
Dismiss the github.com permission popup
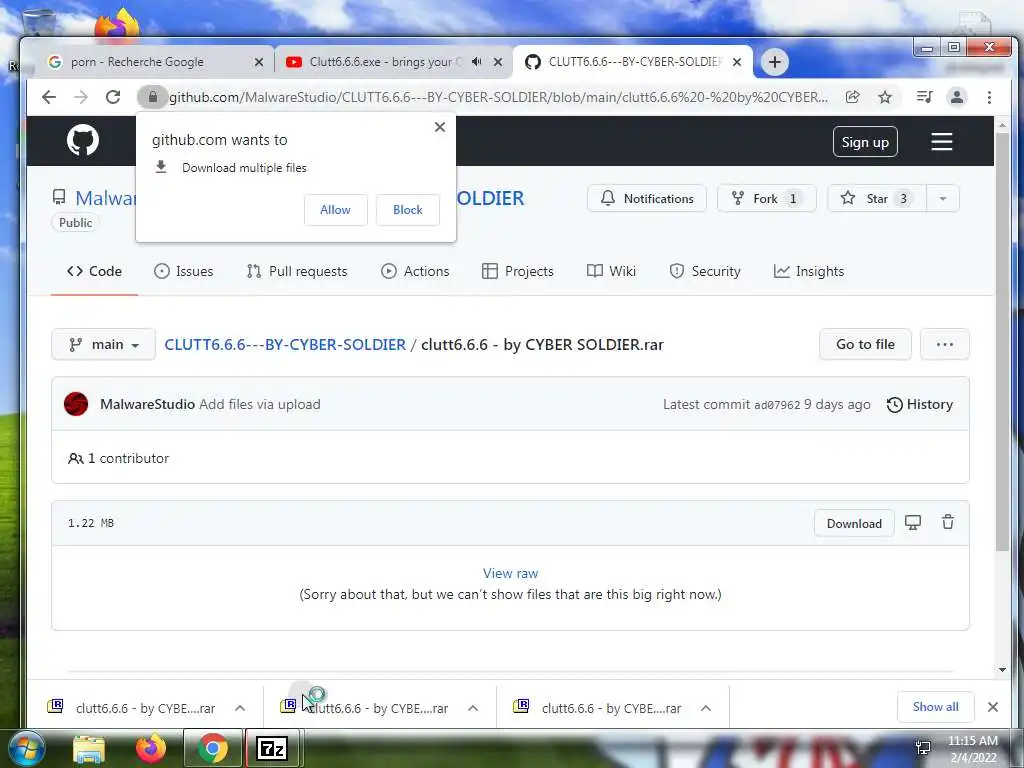pyautogui.click(x=440, y=127)
